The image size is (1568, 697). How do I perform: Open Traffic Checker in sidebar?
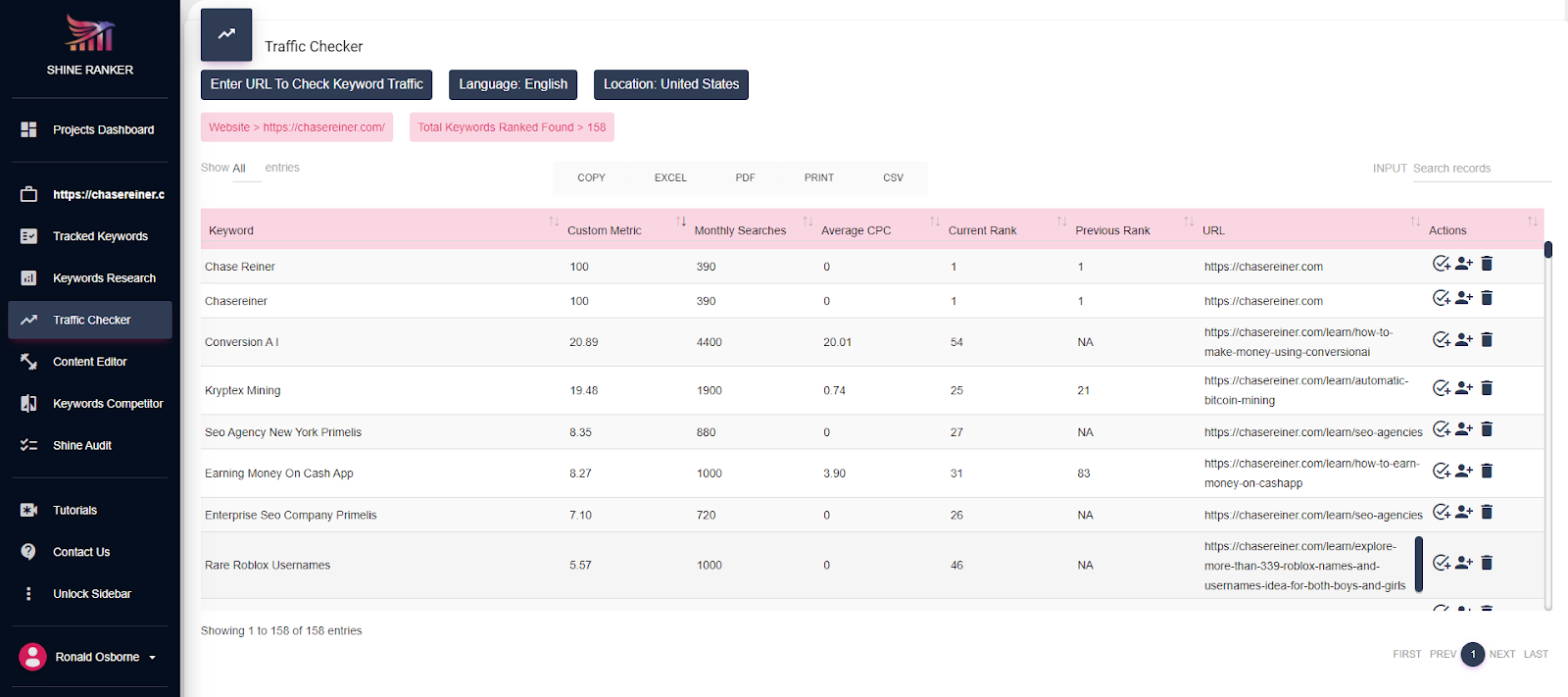point(90,320)
